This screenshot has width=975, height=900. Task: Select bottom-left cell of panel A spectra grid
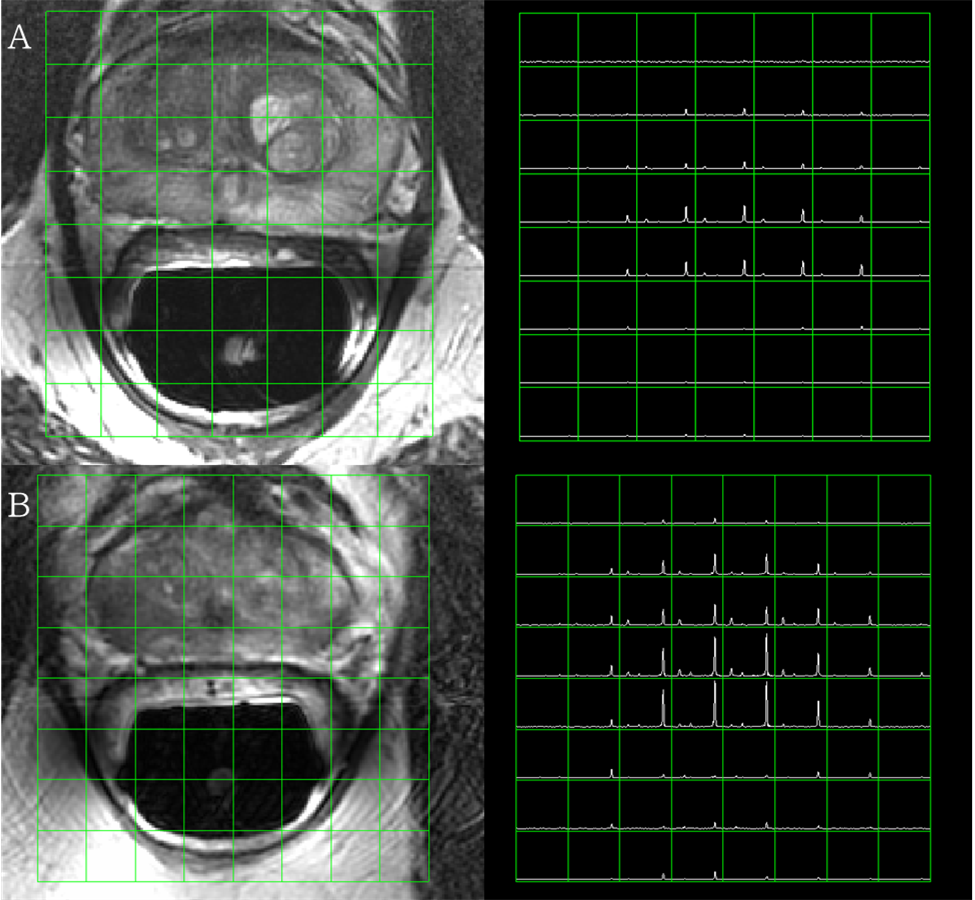click(549, 413)
